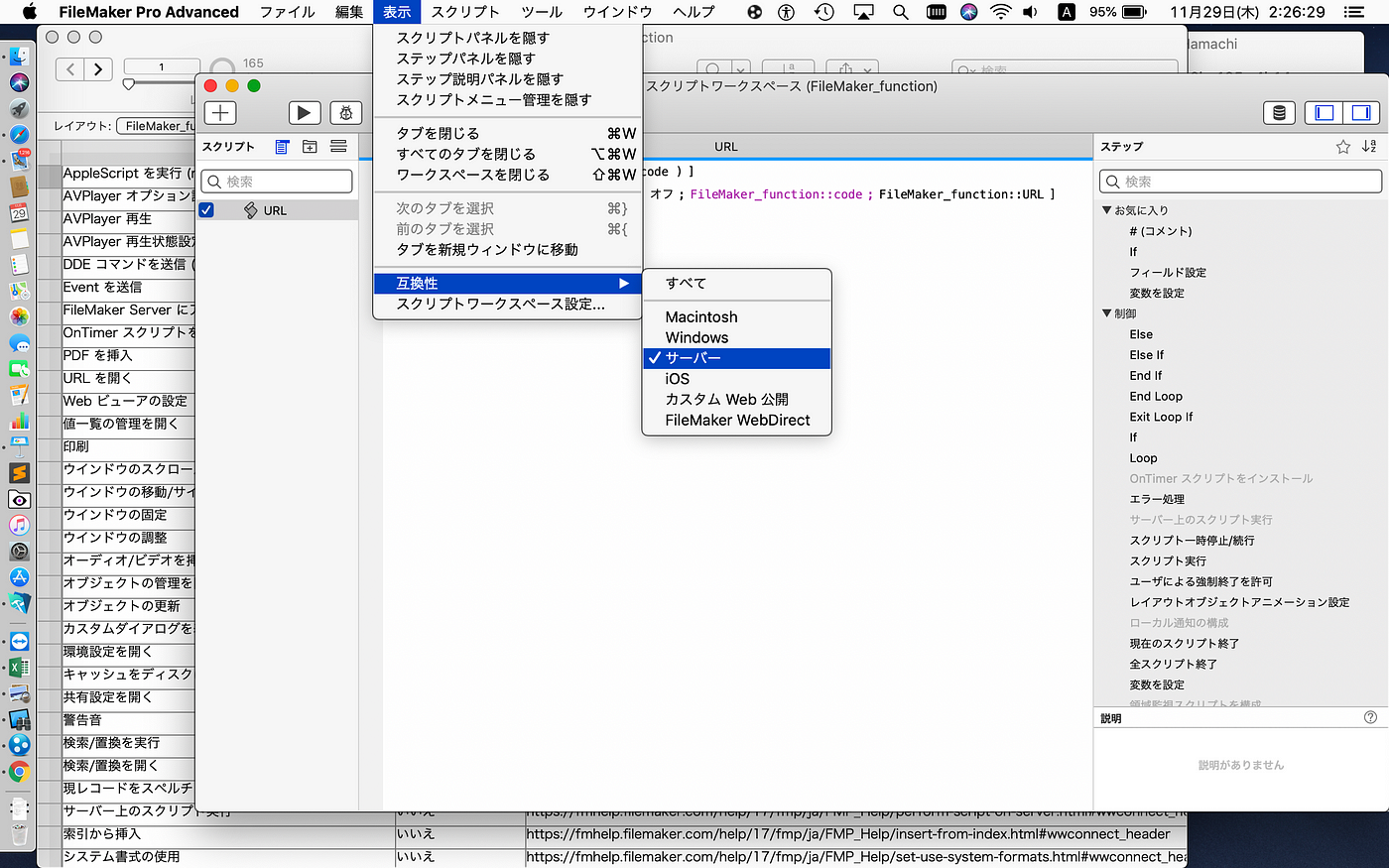Viewport: 1389px width, 868px height.
Task: Click the separator lines icon in scripts panel
Action: [x=338, y=147]
